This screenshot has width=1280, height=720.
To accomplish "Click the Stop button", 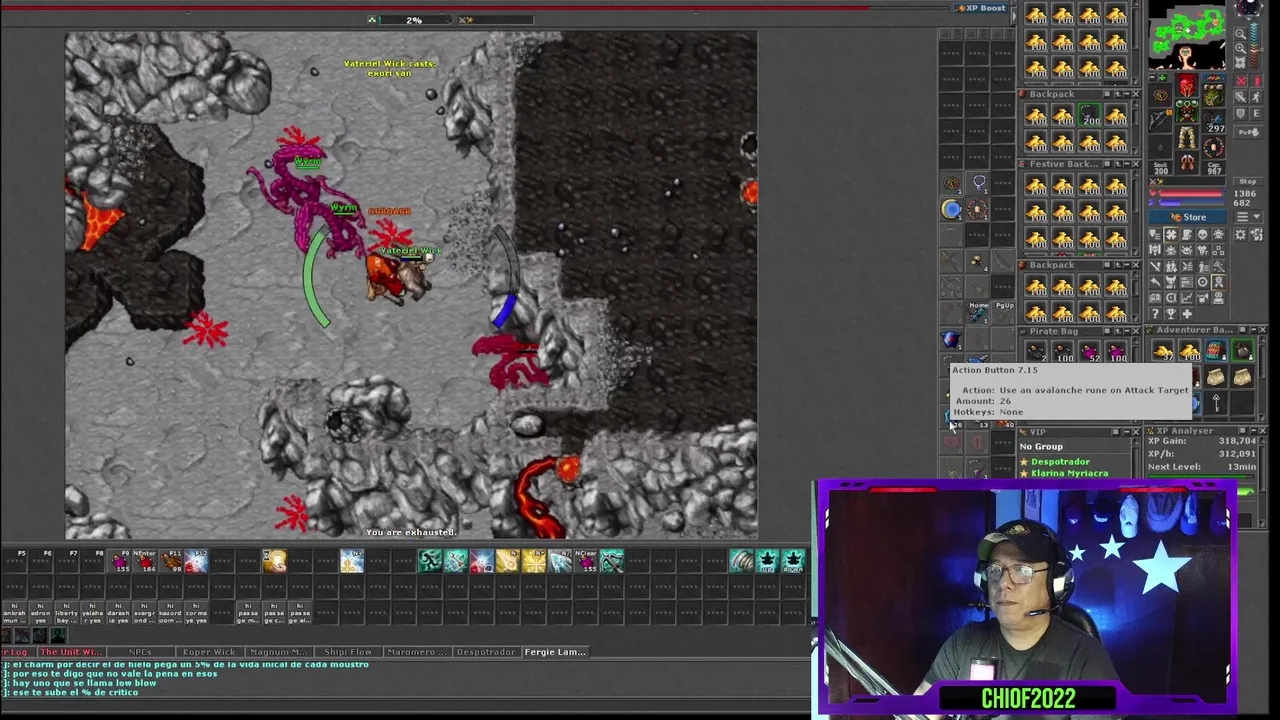I will [1249, 181].
